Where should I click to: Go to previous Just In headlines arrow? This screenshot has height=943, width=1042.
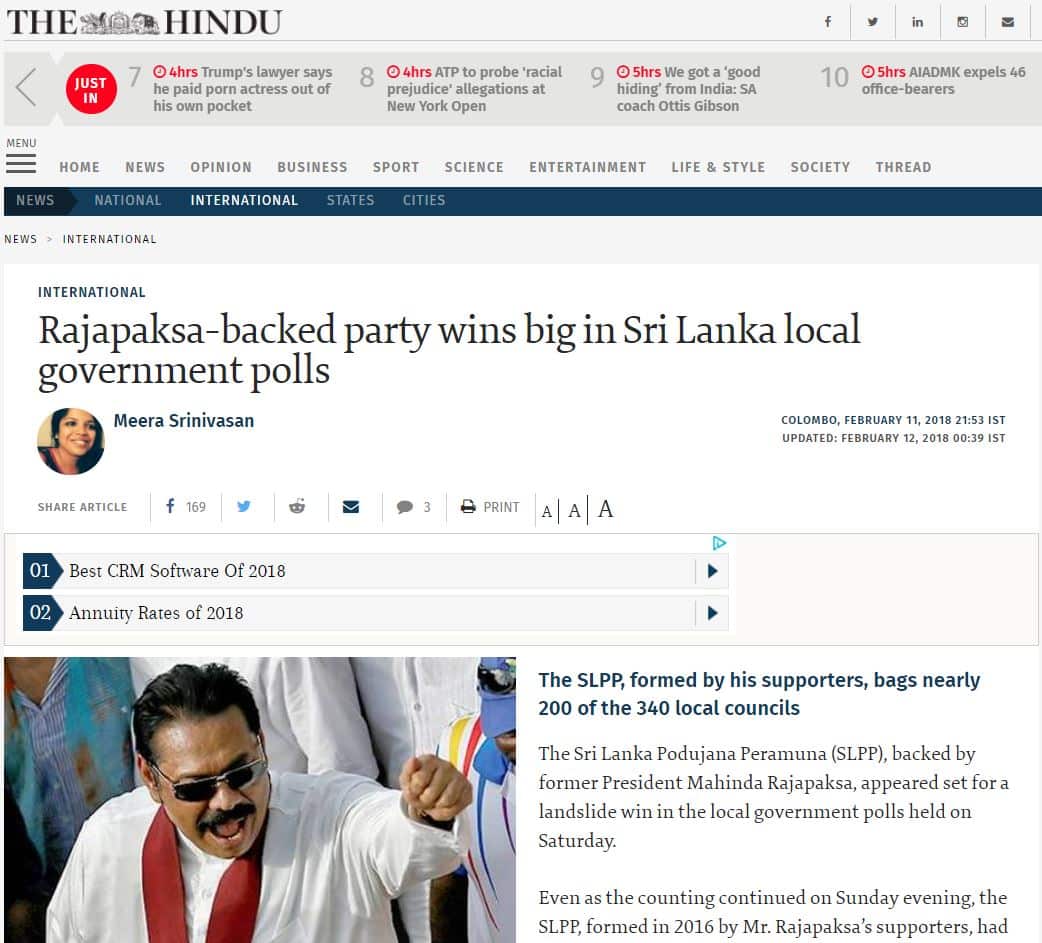pos(26,87)
